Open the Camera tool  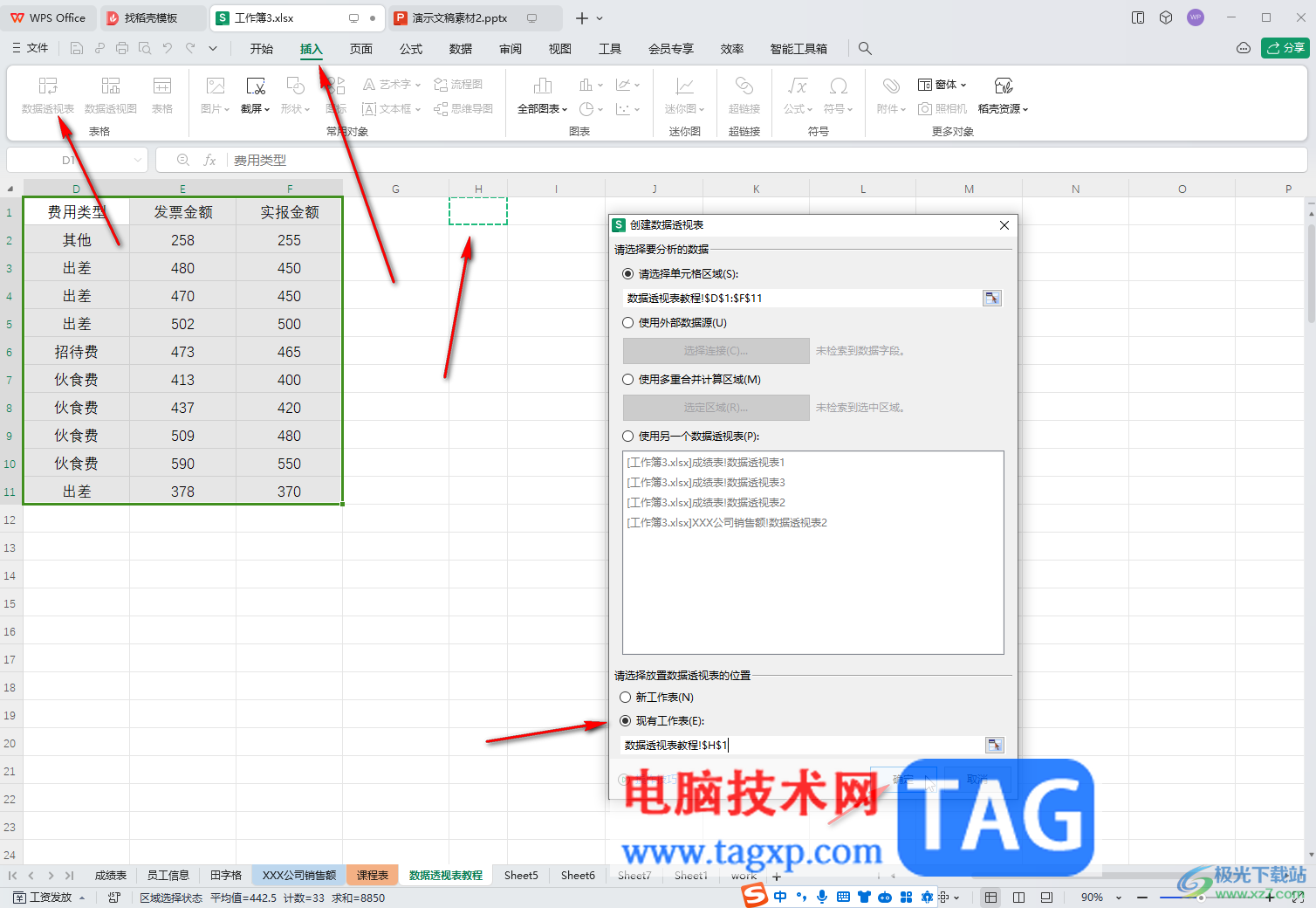pyautogui.click(x=942, y=109)
